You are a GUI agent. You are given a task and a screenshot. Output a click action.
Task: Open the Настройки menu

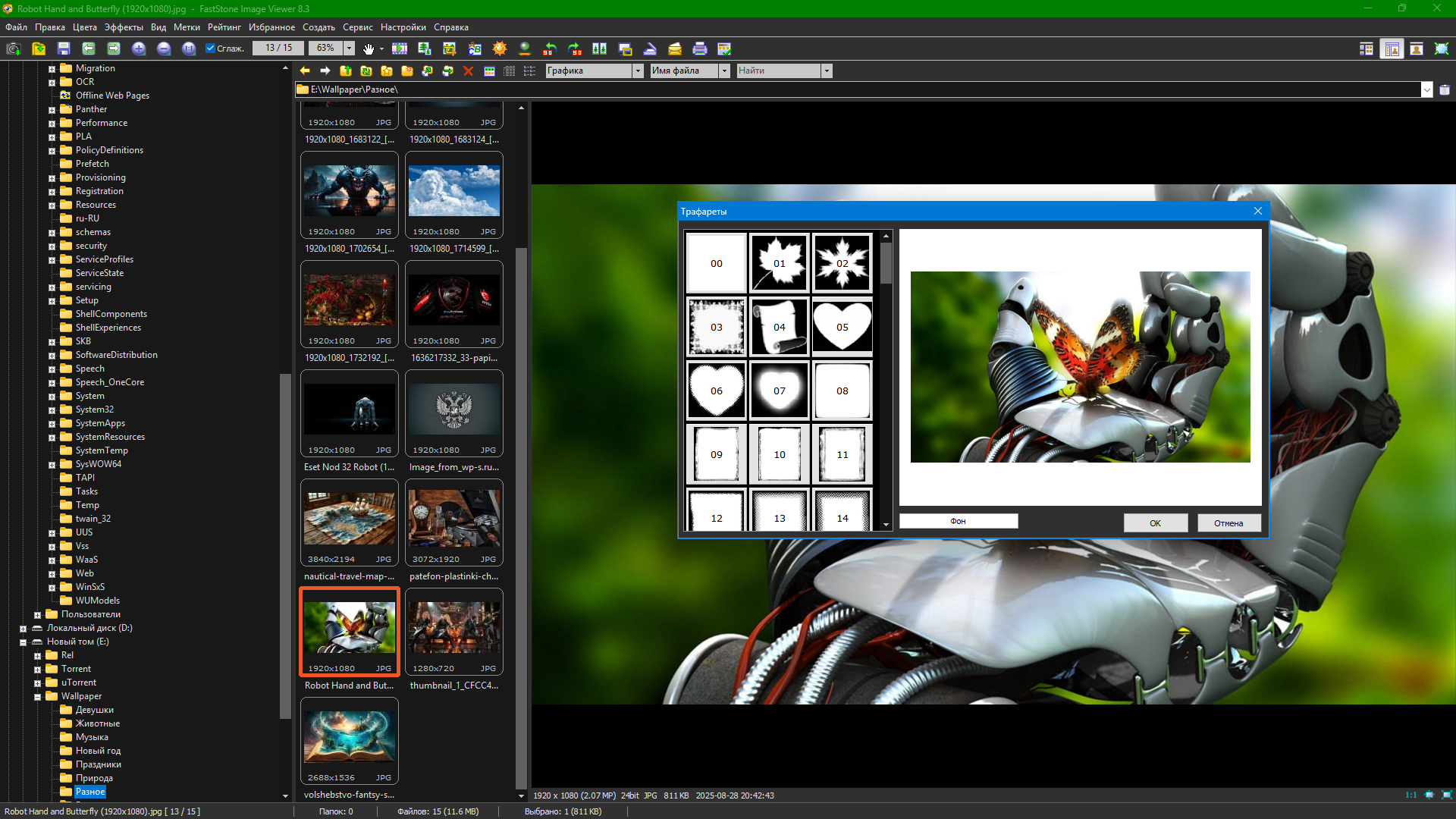click(403, 27)
